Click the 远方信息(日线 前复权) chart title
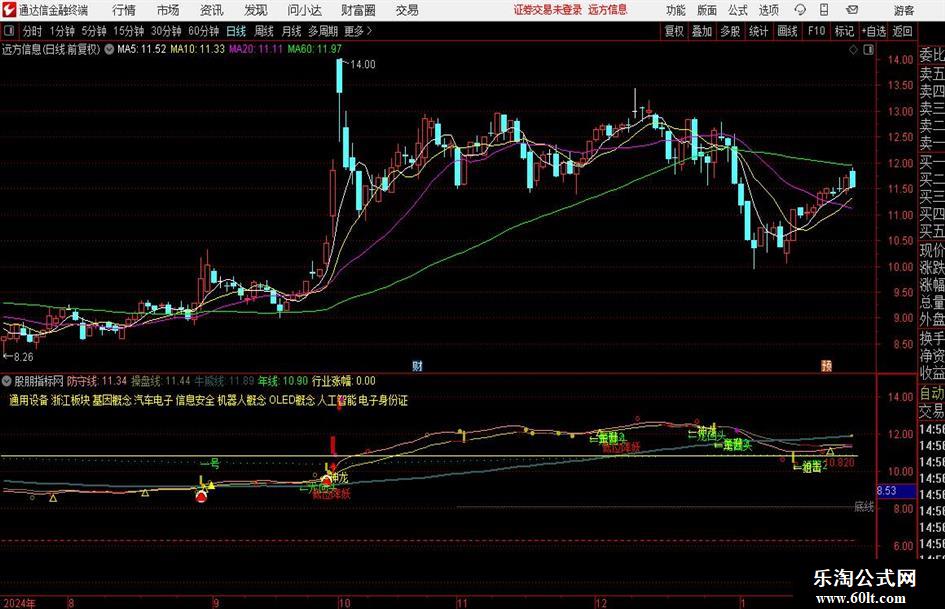 tap(51, 49)
